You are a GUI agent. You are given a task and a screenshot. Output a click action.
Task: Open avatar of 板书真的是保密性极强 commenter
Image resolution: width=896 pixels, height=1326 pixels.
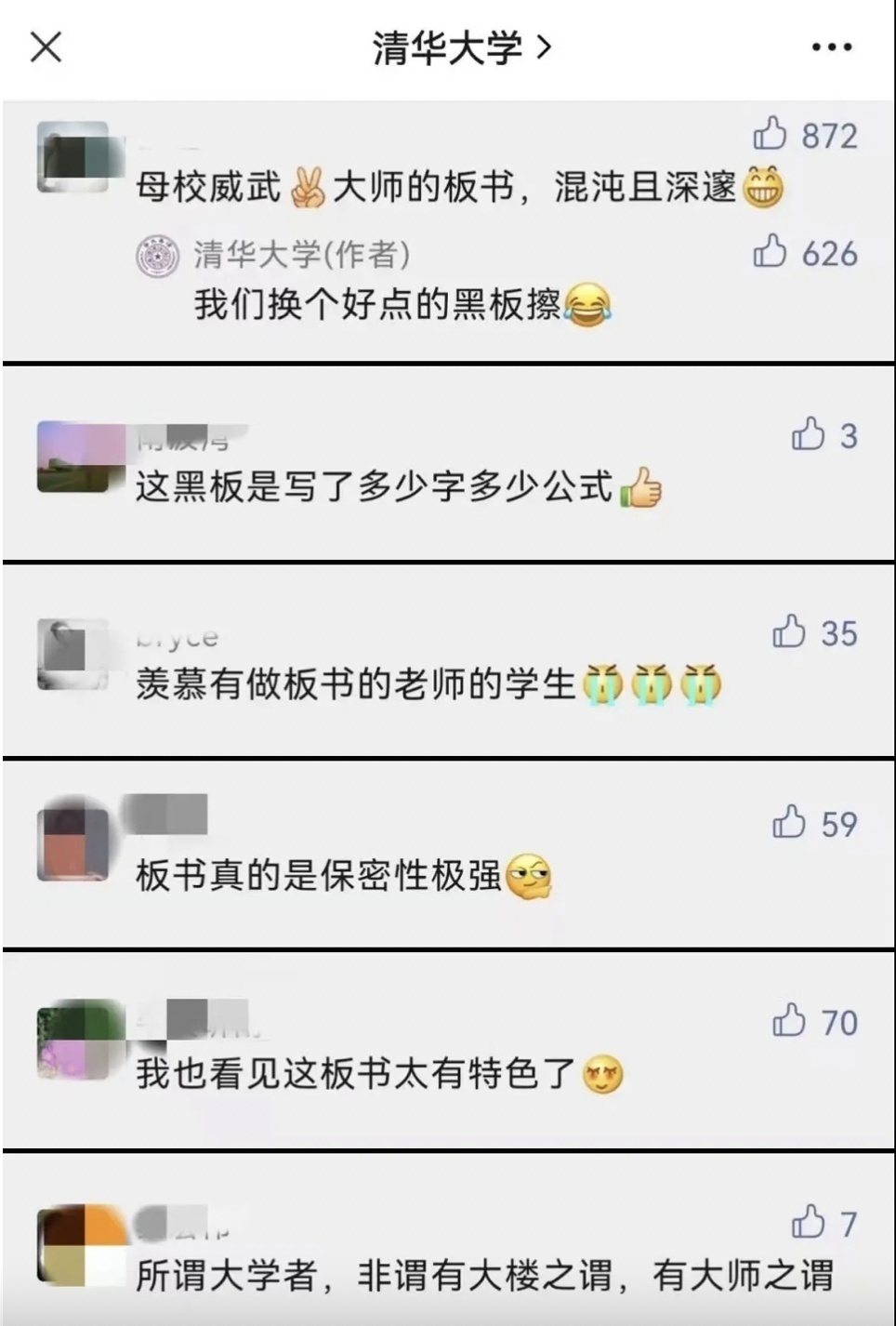pyautogui.click(x=73, y=844)
